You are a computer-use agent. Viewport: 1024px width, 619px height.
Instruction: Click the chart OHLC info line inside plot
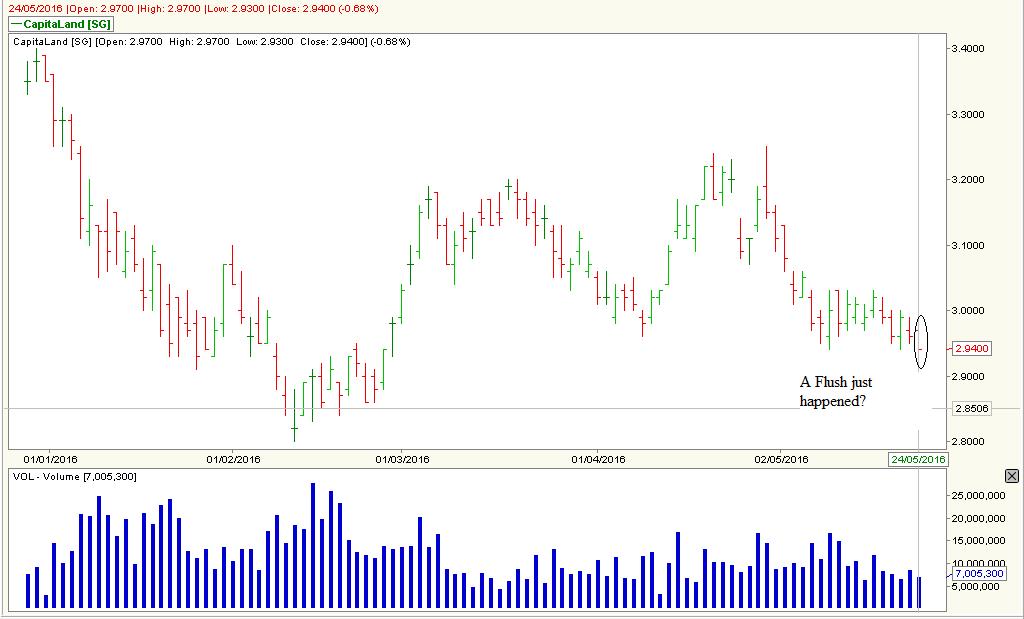[212, 42]
